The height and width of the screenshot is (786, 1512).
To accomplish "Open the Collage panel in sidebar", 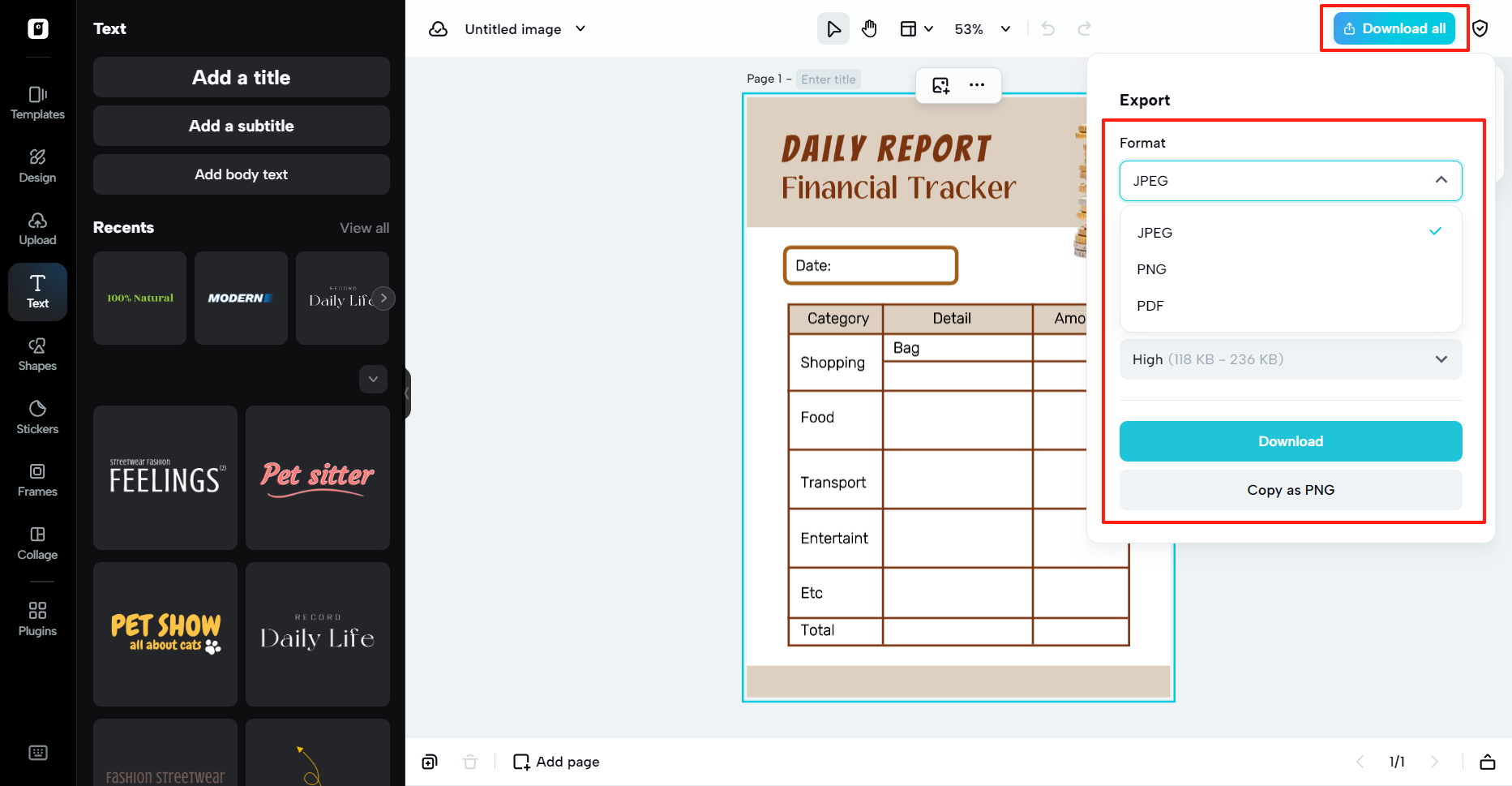I will tap(37, 542).
